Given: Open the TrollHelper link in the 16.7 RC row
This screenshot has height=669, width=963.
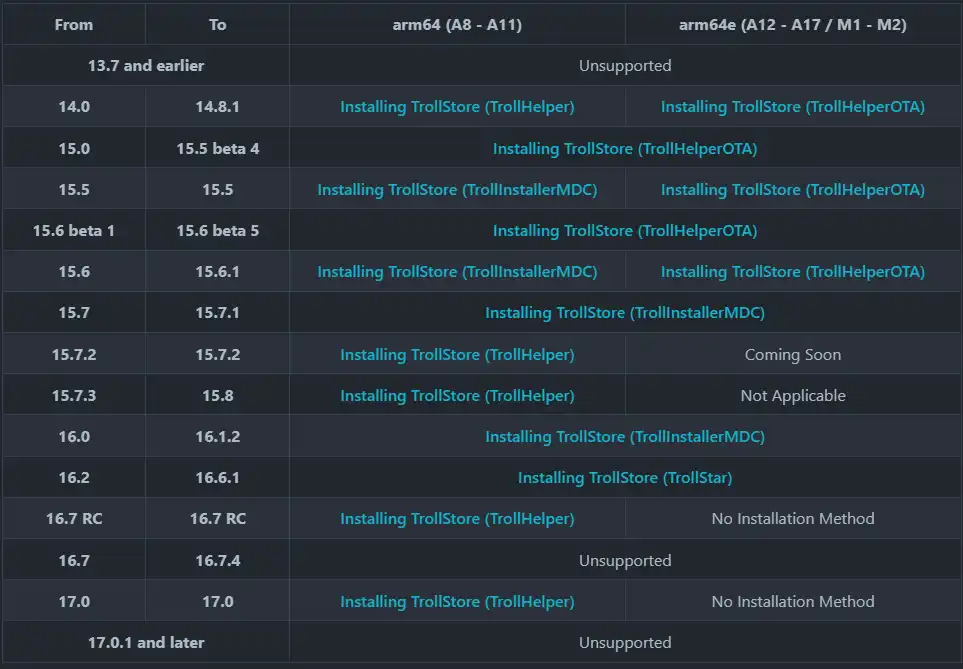Looking at the screenshot, I should tap(457, 518).
